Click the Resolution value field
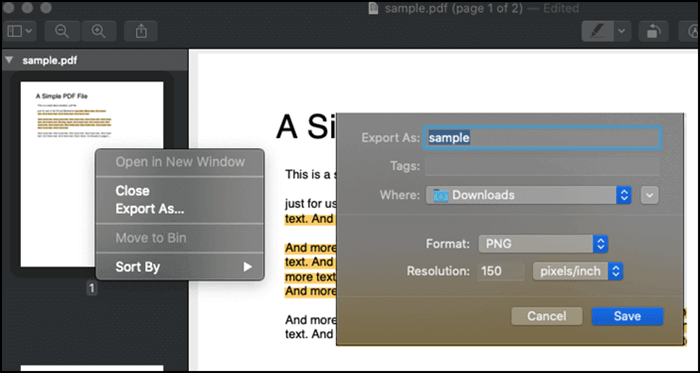 tap(500, 271)
